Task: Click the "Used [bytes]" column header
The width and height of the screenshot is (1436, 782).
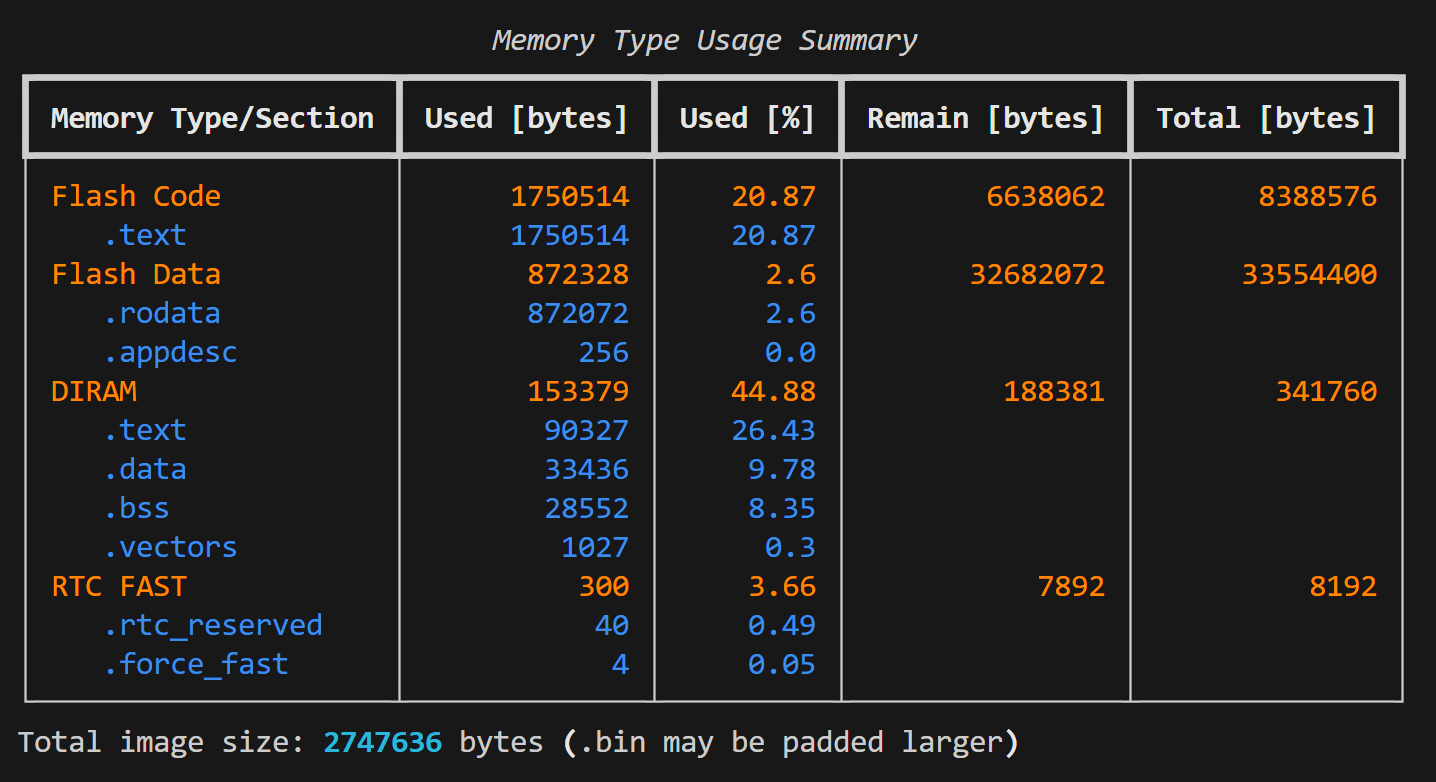Action: click(x=527, y=118)
